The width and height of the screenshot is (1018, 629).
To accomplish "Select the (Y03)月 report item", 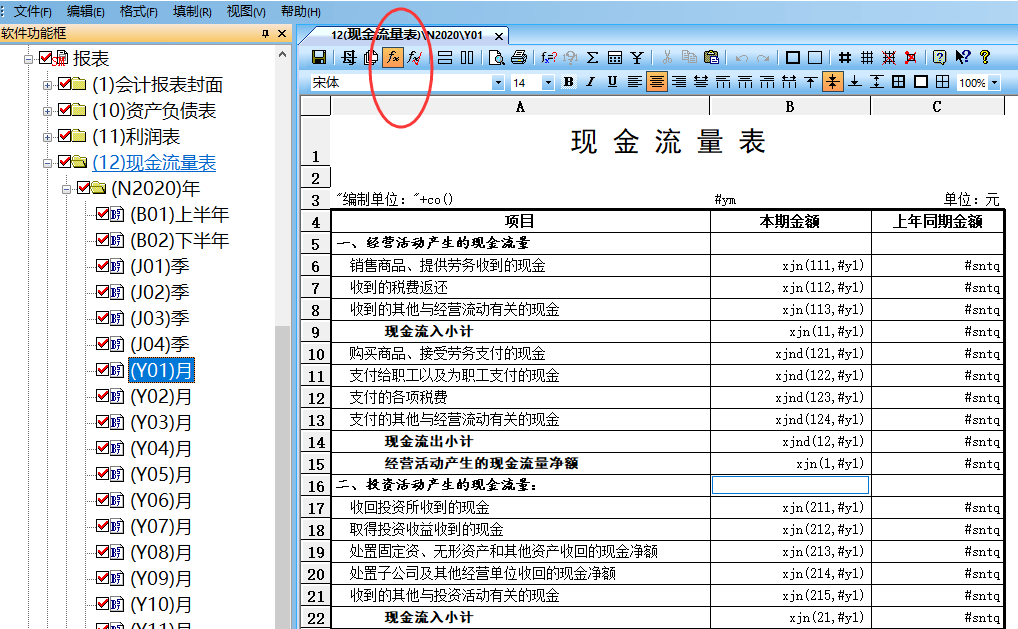I will [161, 422].
